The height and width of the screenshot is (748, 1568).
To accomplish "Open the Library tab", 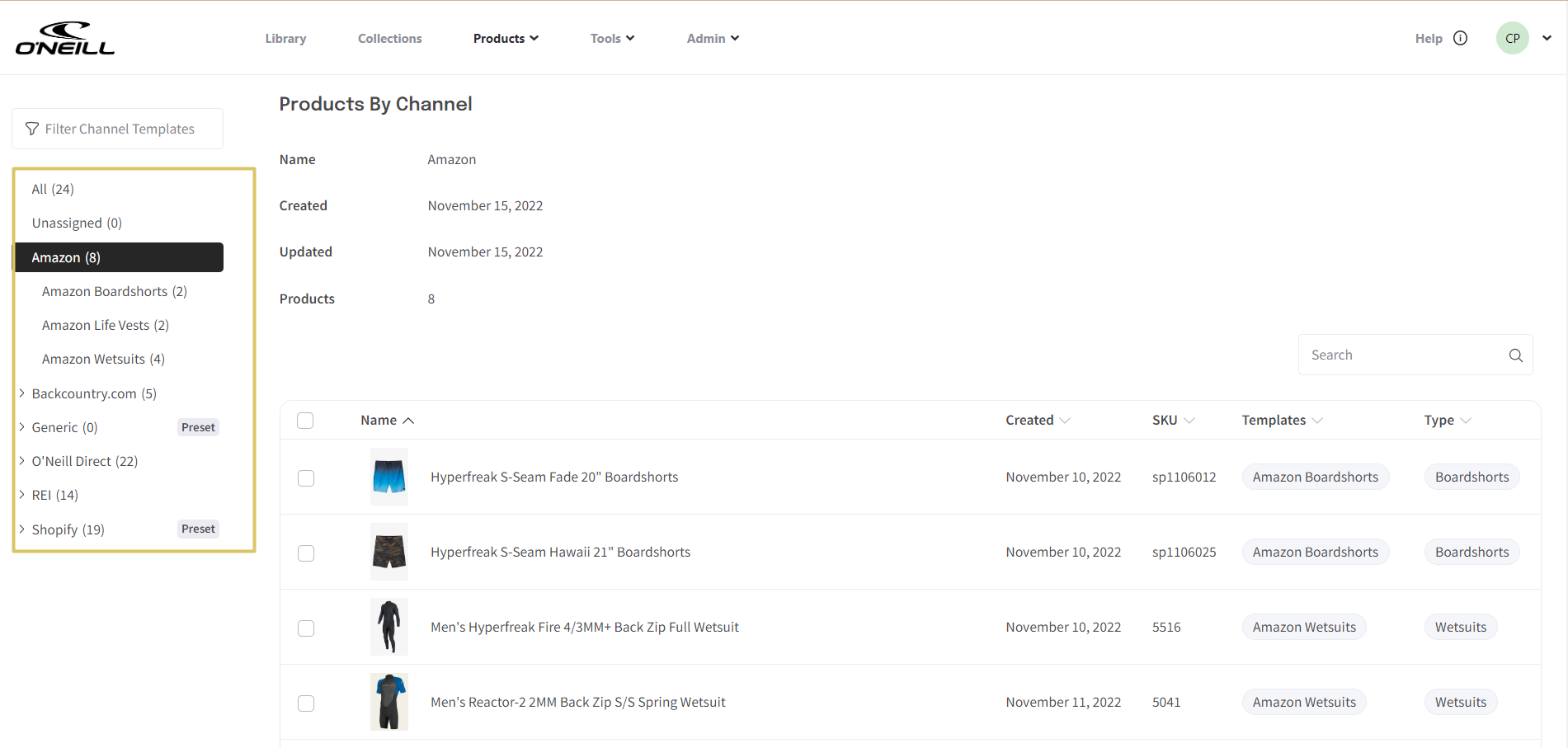I will [x=285, y=39].
